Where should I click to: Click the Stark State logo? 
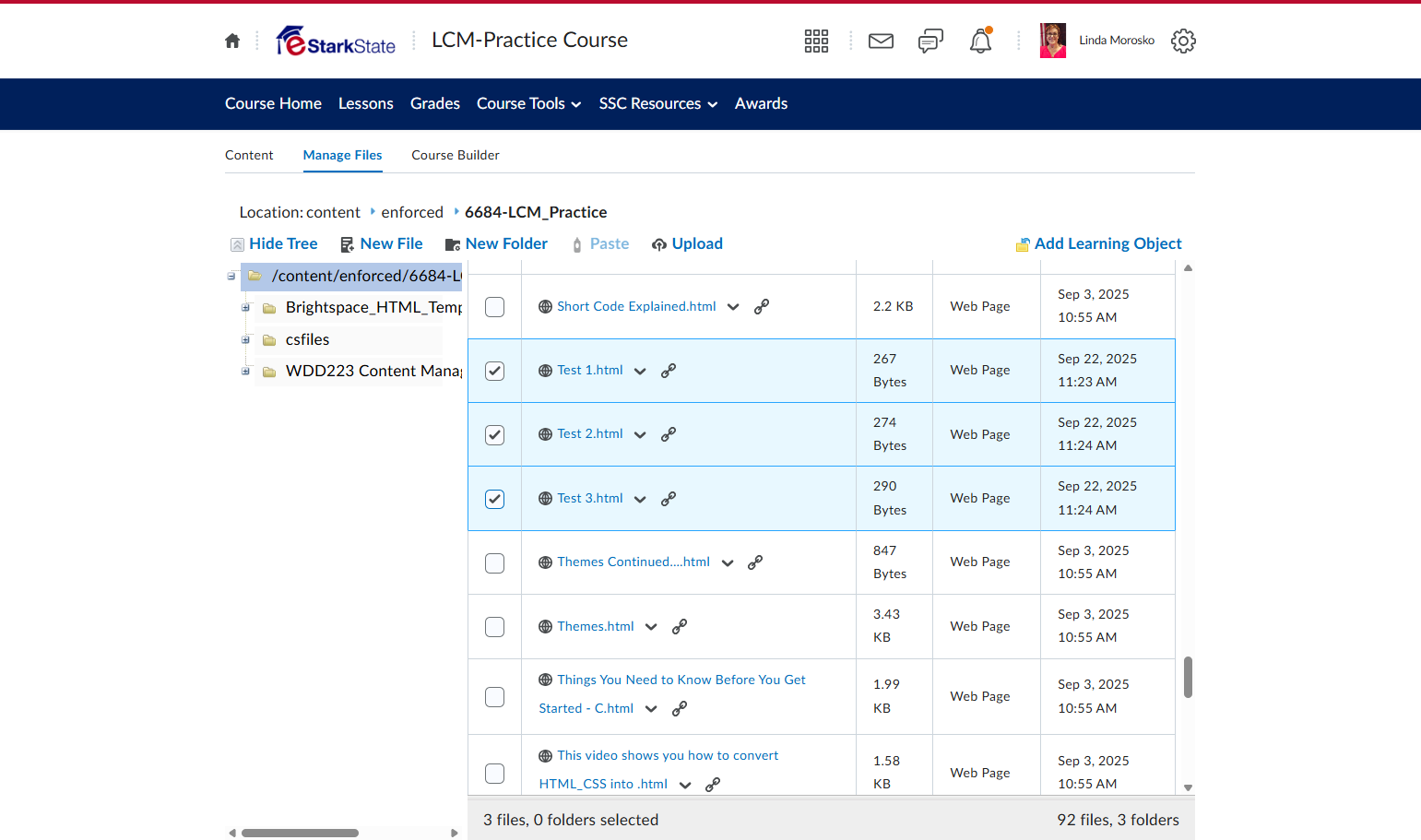click(x=336, y=41)
